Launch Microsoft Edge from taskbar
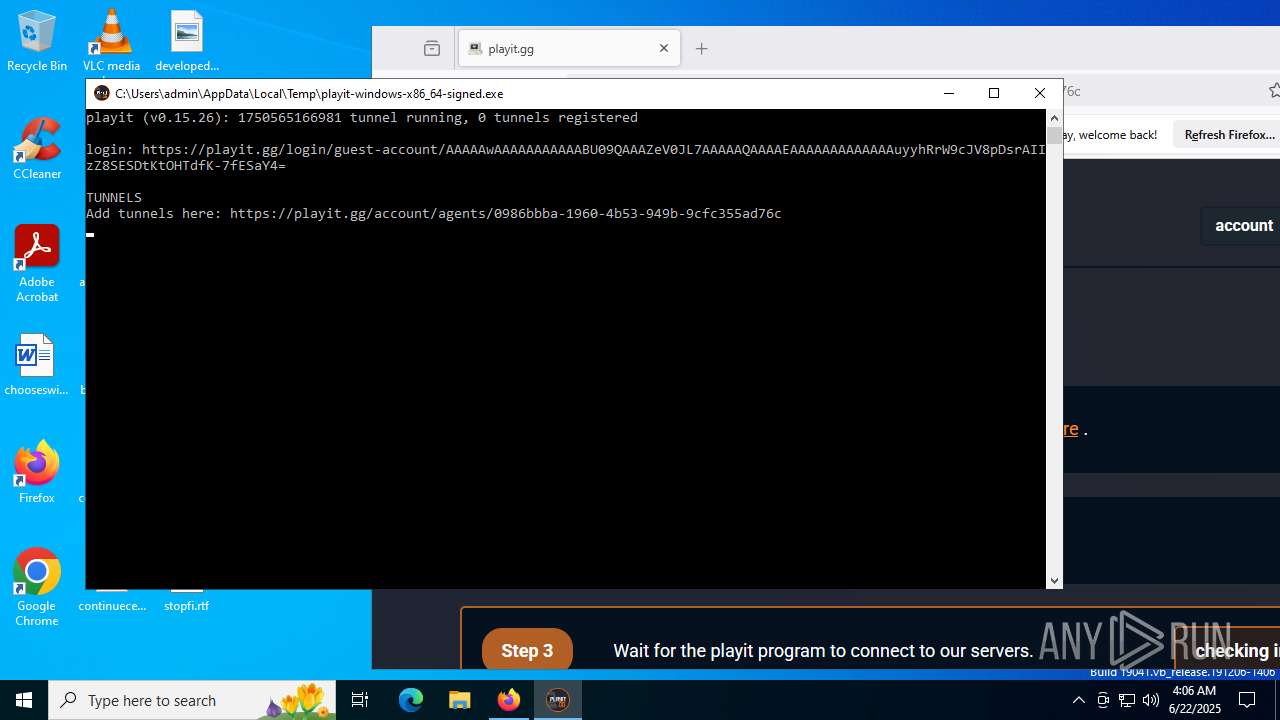Image resolution: width=1280 pixels, height=720 pixels. point(411,700)
